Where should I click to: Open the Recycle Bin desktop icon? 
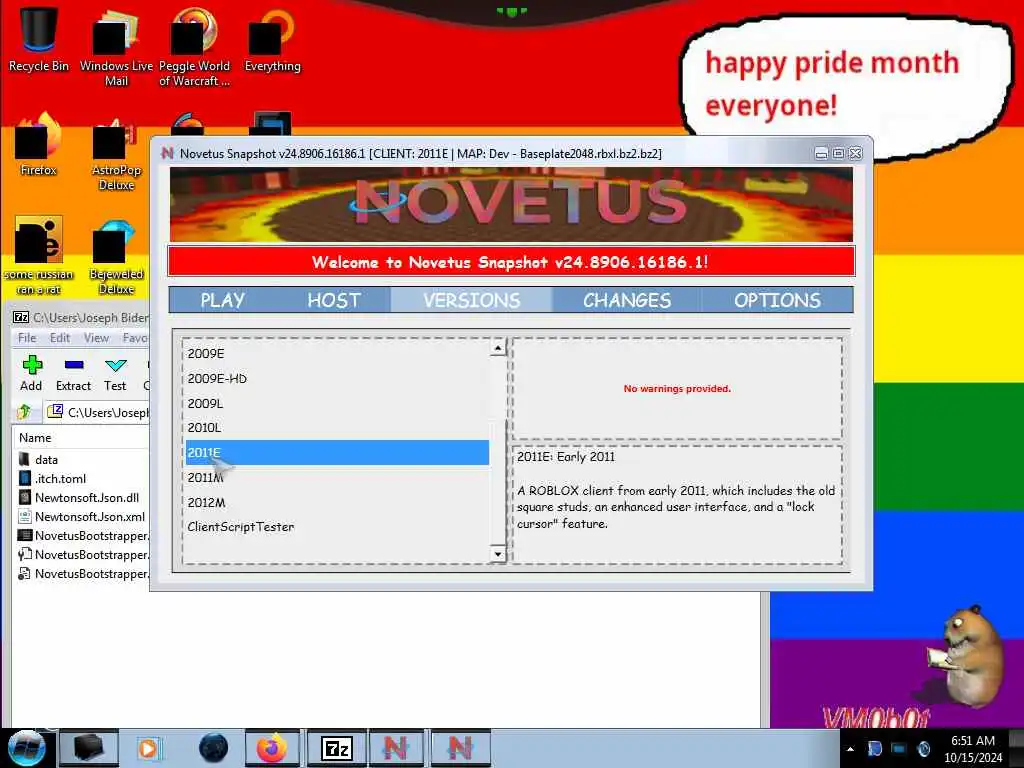pos(39,40)
